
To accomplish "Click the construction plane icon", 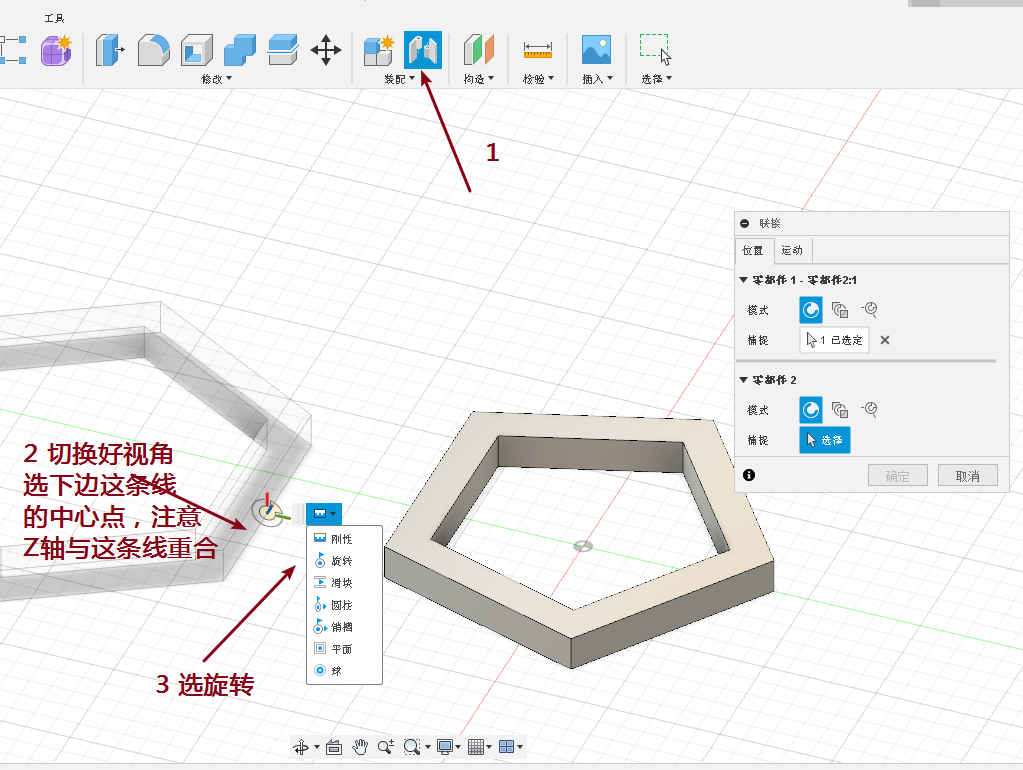I will point(479,50).
